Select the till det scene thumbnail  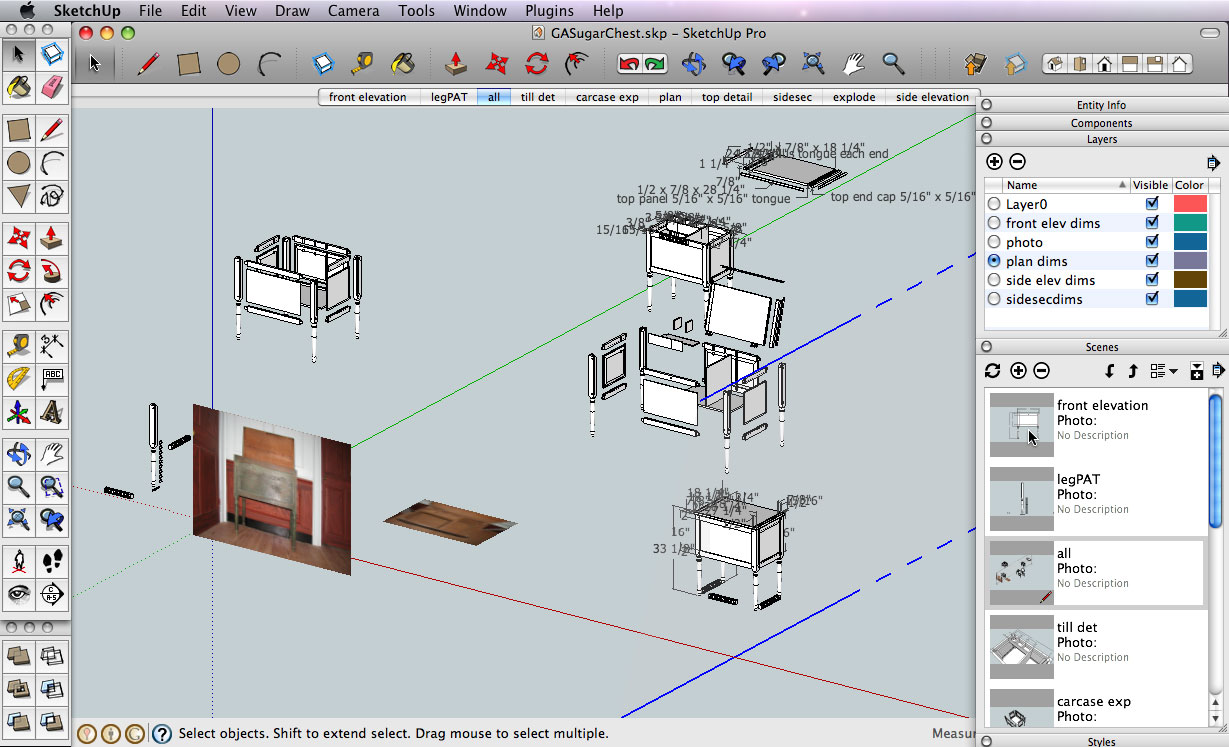[x=1021, y=647]
